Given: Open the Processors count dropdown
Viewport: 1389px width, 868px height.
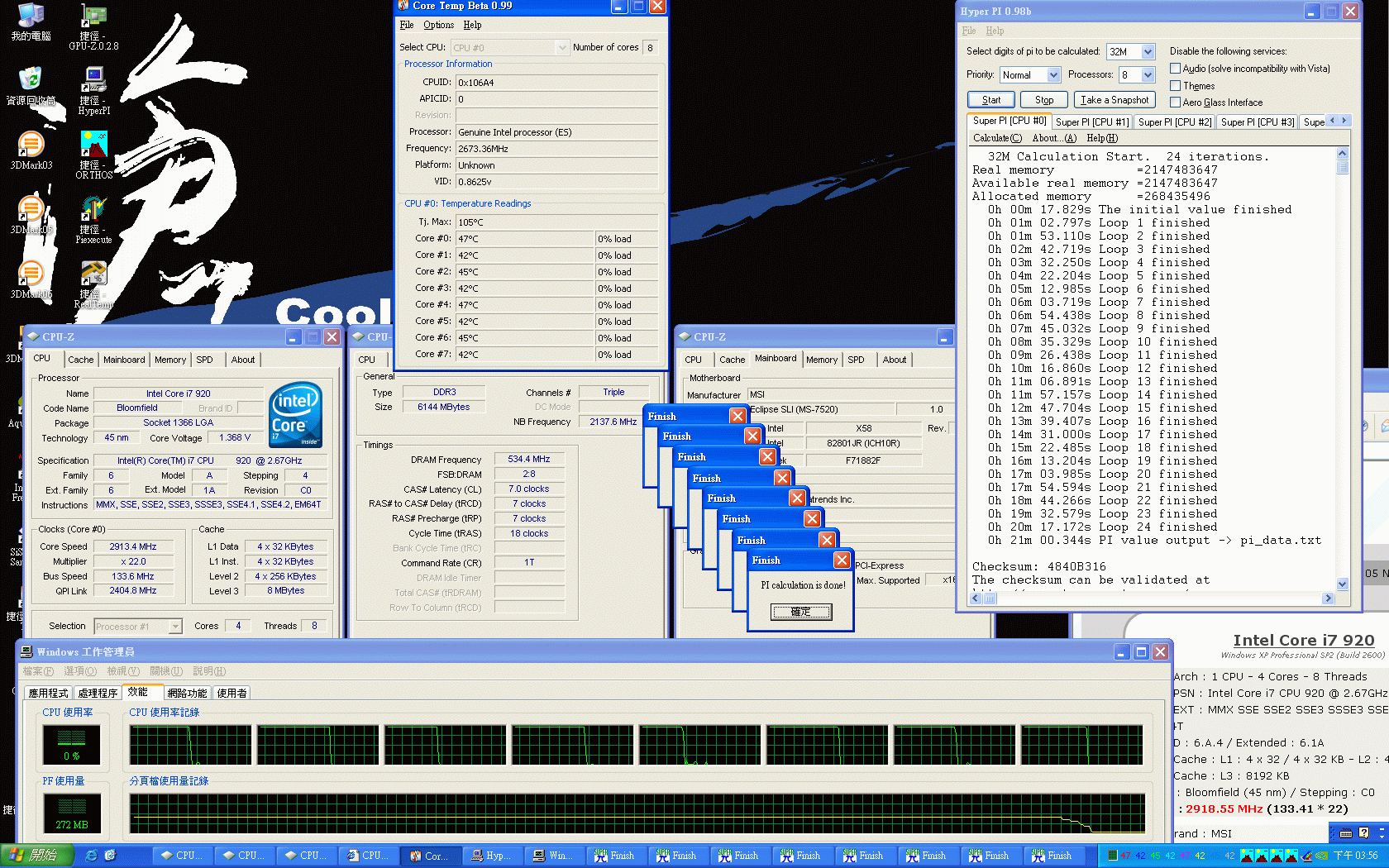Looking at the screenshot, I should [1148, 75].
